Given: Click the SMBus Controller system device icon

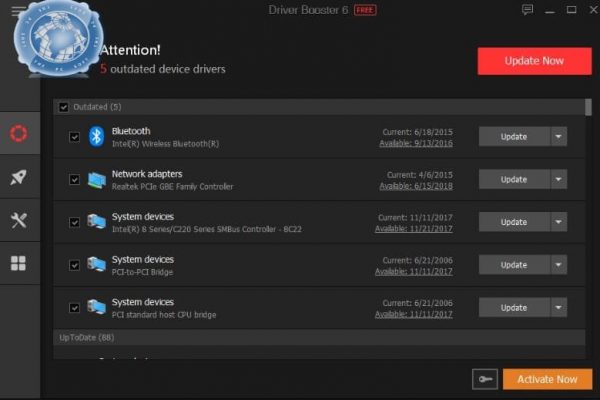Looking at the screenshot, I should pos(96,222).
